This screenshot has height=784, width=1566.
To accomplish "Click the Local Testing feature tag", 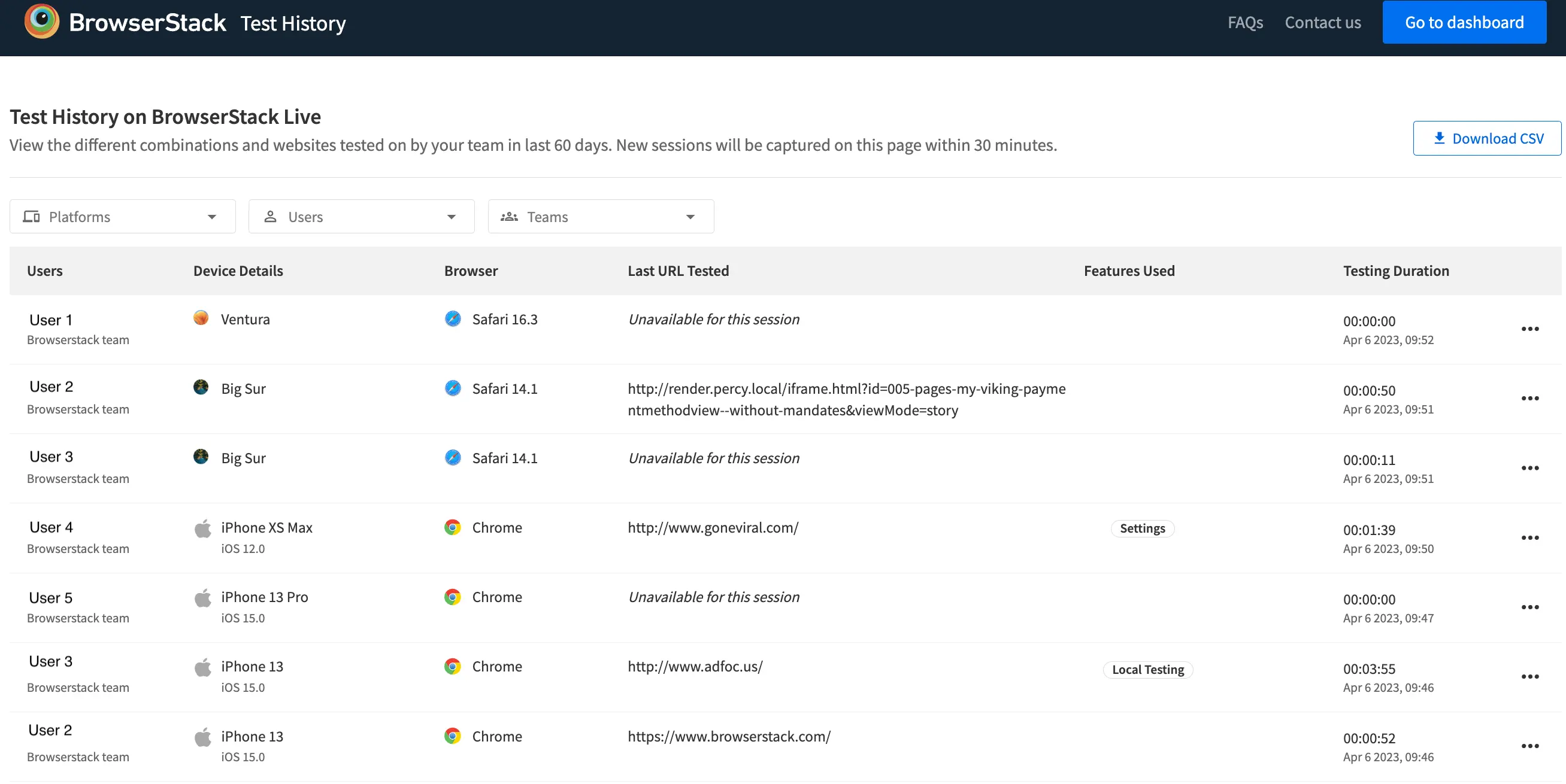I will click(x=1147, y=669).
